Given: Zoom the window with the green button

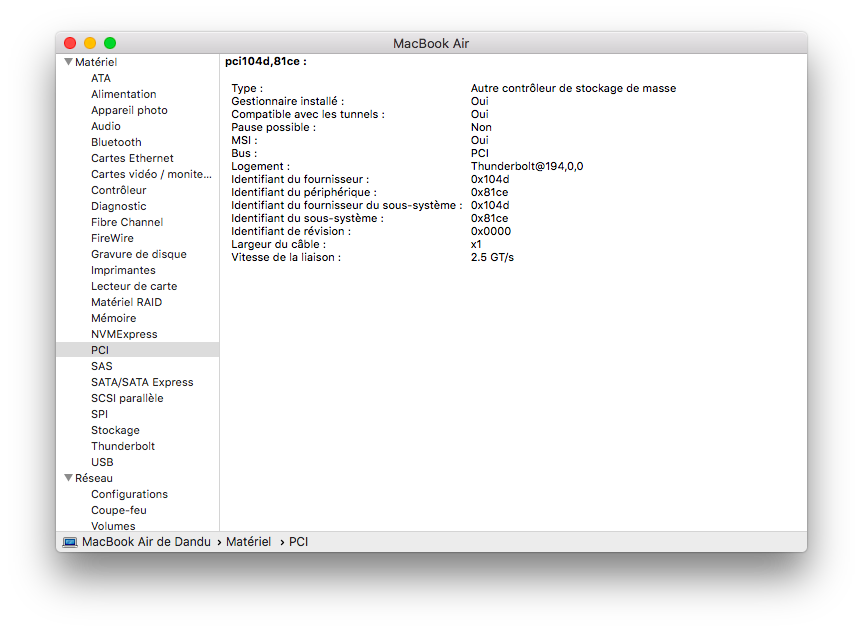Looking at the screenshot, I should [110, 43].
